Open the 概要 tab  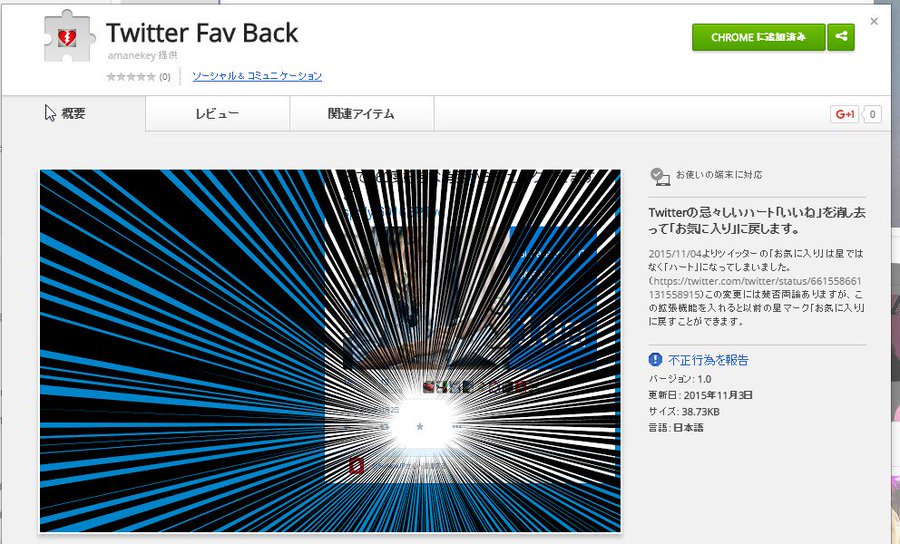point(73,114)
